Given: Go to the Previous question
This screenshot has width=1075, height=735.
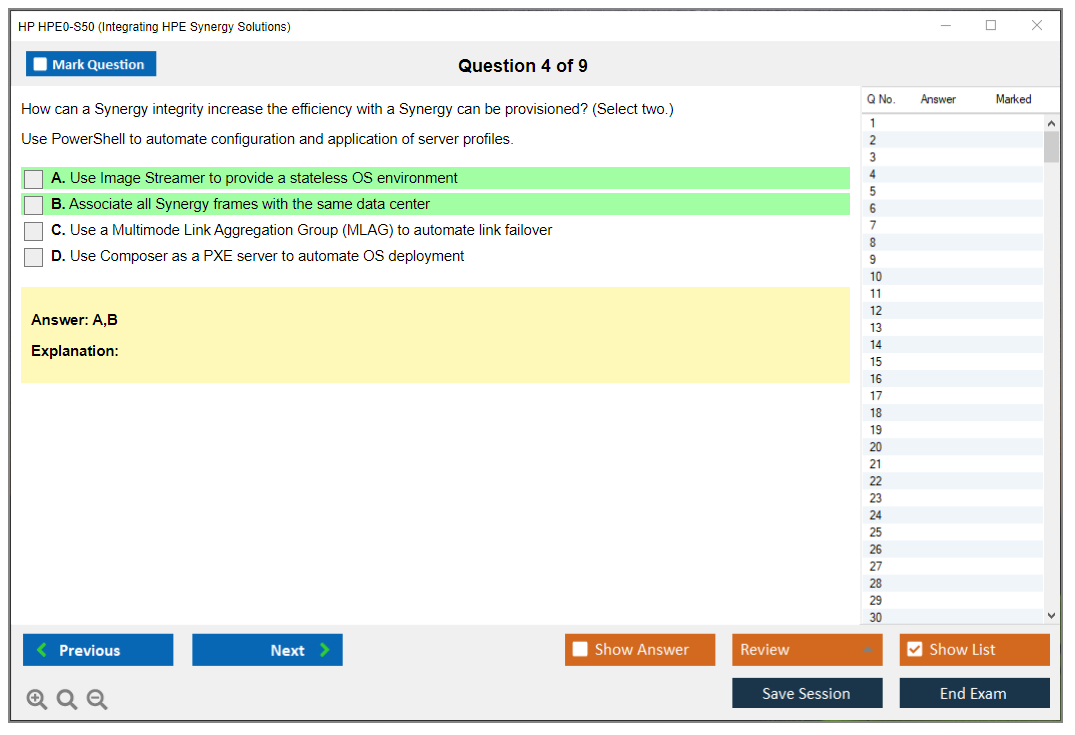Looking at the screenshot, I should 98,650.
